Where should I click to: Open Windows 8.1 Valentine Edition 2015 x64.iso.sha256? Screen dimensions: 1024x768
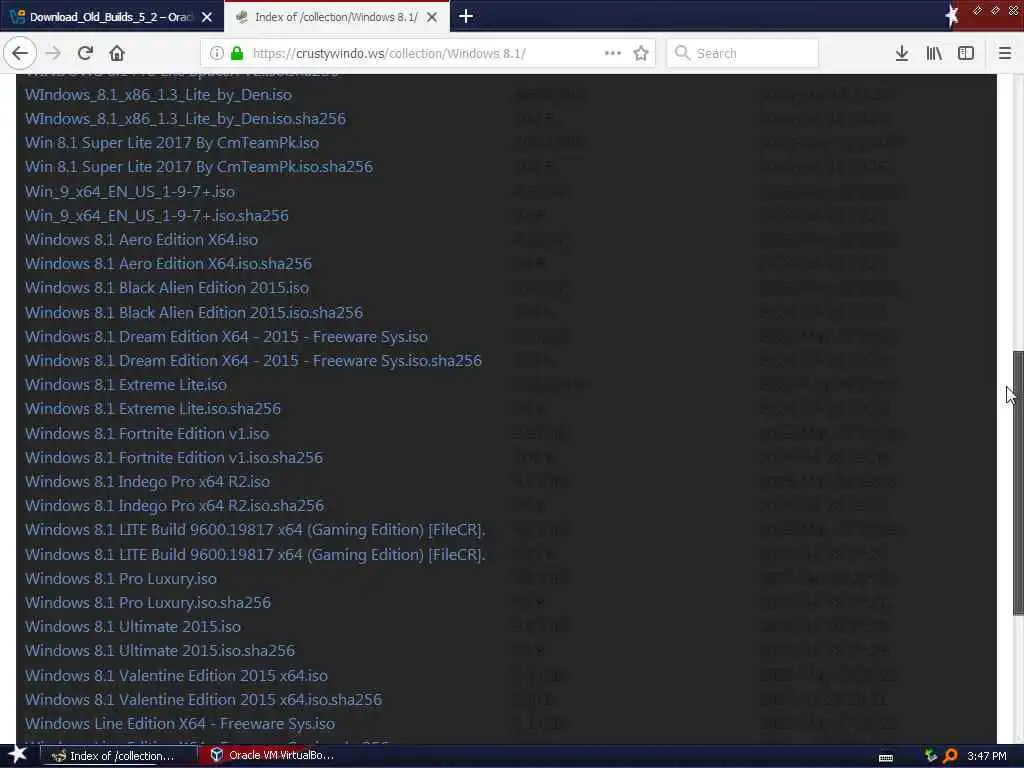[x=204, y=701]
